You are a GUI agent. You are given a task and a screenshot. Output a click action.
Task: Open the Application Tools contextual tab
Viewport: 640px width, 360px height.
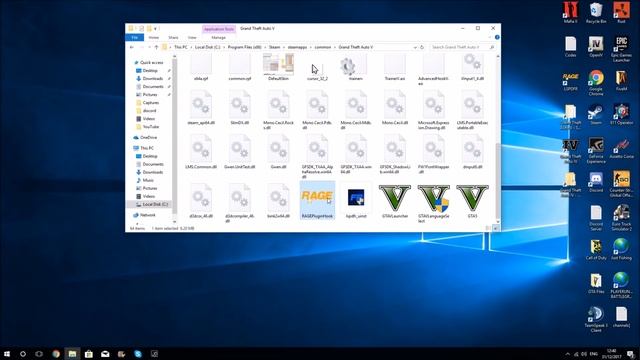pos(219,29)
